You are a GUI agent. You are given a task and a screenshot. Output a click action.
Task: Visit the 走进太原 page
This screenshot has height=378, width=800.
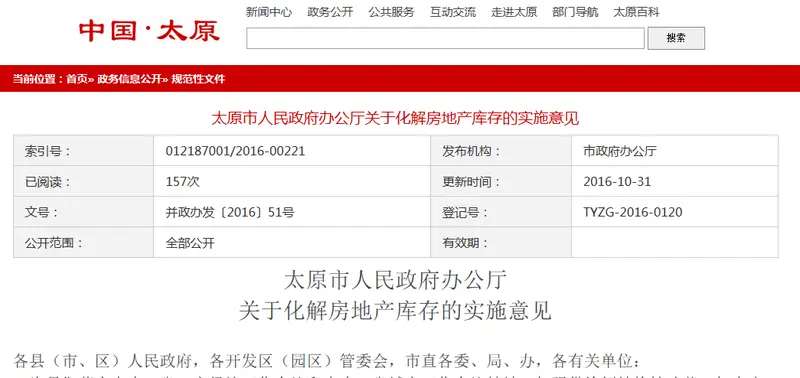point(514,12)
